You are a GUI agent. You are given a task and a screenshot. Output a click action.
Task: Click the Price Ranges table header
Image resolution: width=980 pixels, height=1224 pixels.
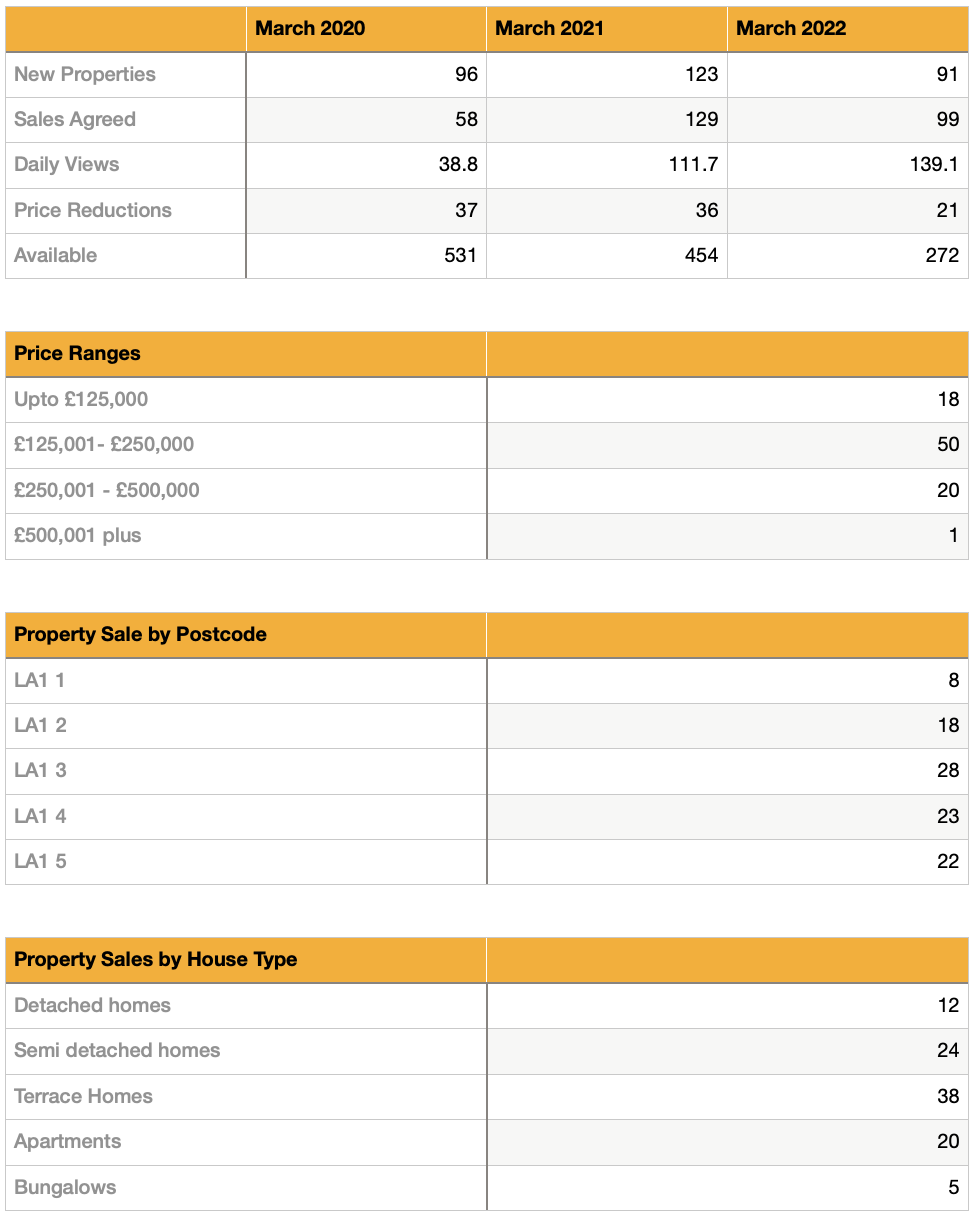pyautogui.click(x=77, y=353)
